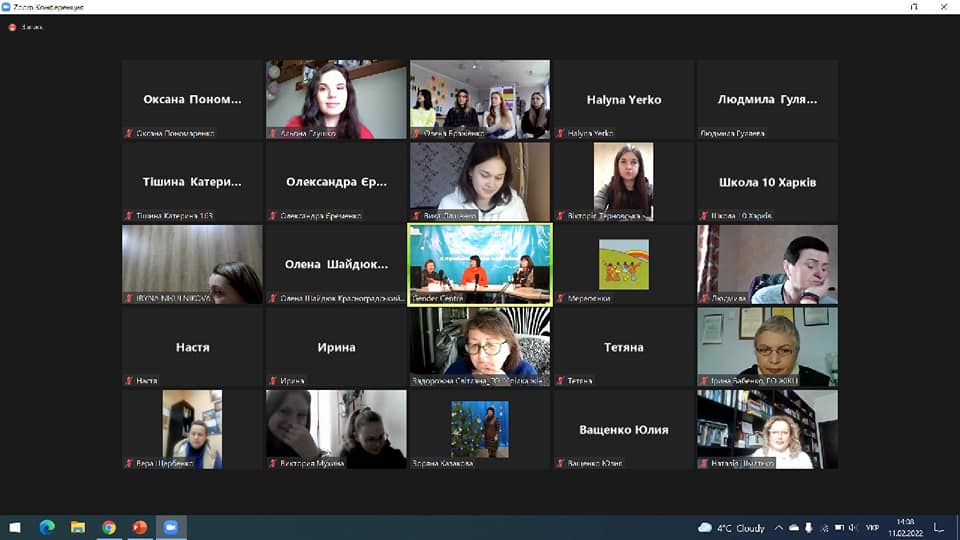
Task: Click muted mic icon on Ващенко Юлия tile
Action: pyautogui.click(x=560, y=463)
